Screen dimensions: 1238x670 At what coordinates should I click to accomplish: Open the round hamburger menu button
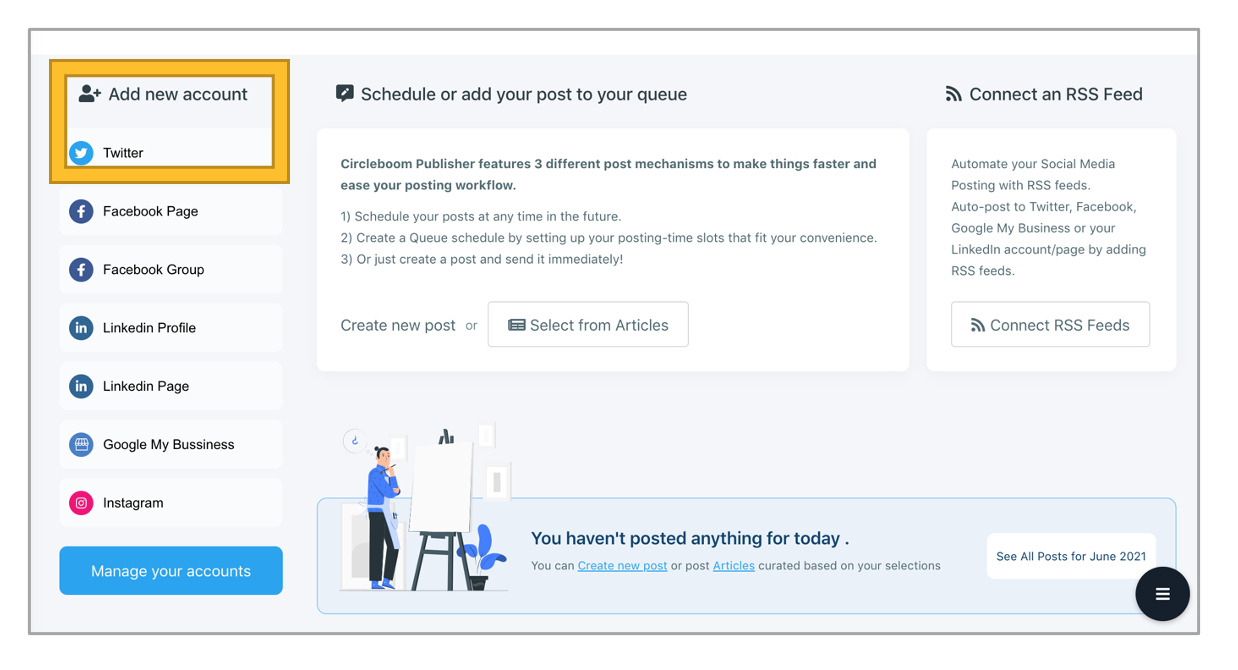1162,594
